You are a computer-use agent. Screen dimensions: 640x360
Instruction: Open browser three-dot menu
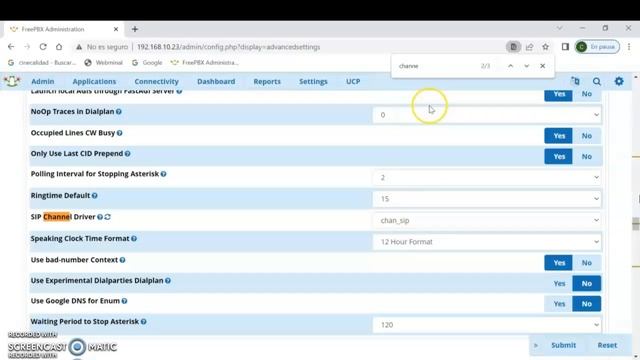point(629,47)
